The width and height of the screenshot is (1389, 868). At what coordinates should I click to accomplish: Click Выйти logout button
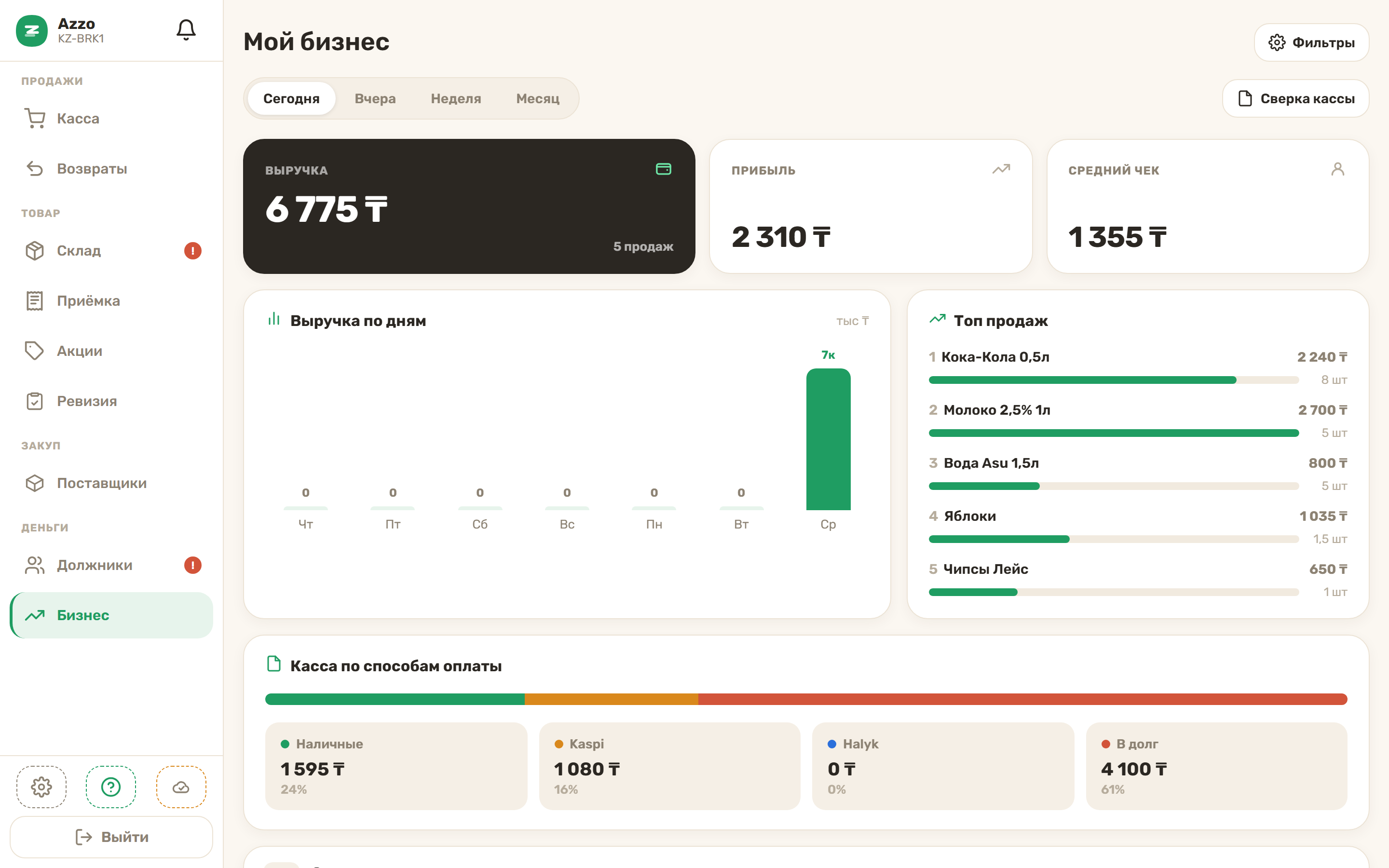coord(111,837)
